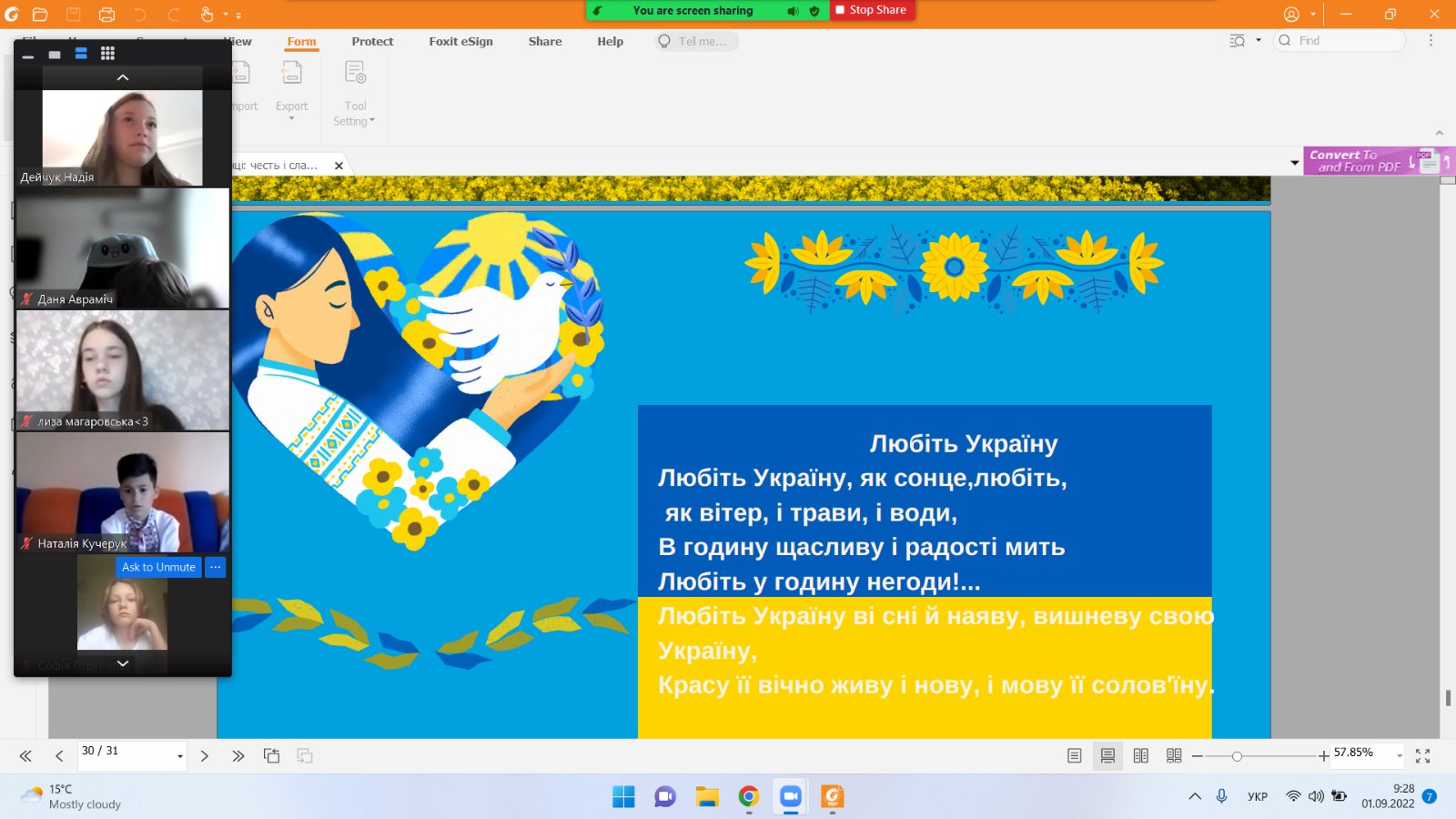This screenshot has width=1456, height=819.
Task: Click the Open file folder icon
Action: pyautogui.click(x=40, y=14)
